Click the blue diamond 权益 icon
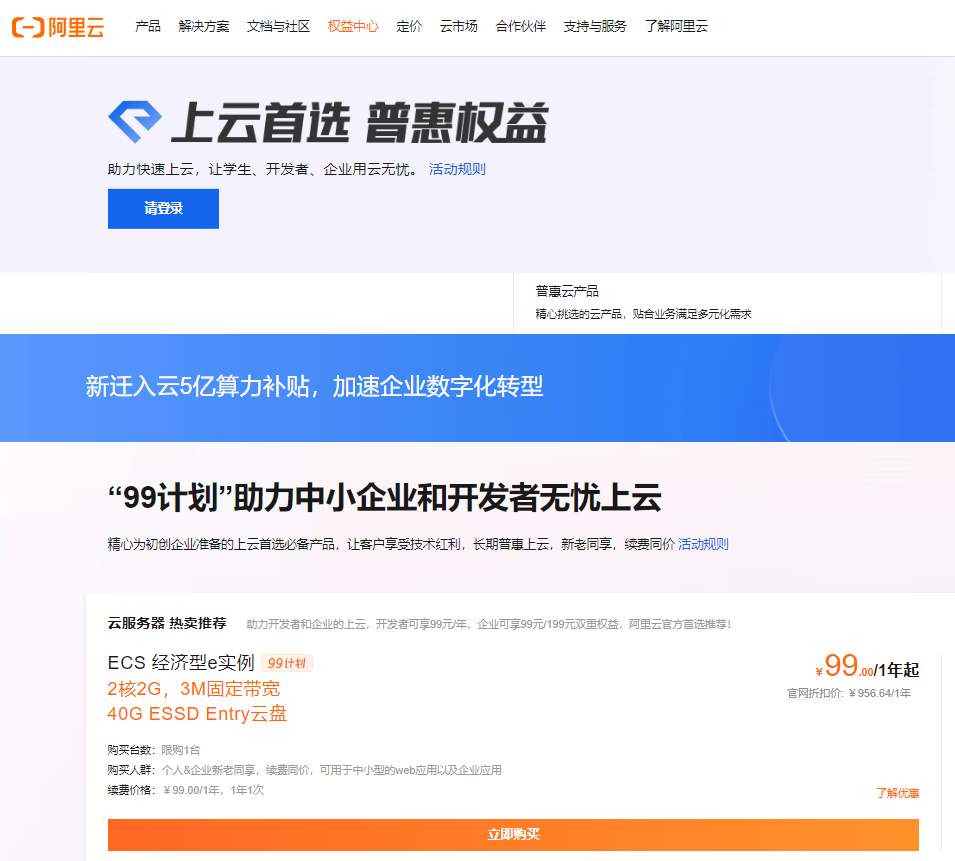Viewport: 955px width, 861px height. (x=135, y=122)
